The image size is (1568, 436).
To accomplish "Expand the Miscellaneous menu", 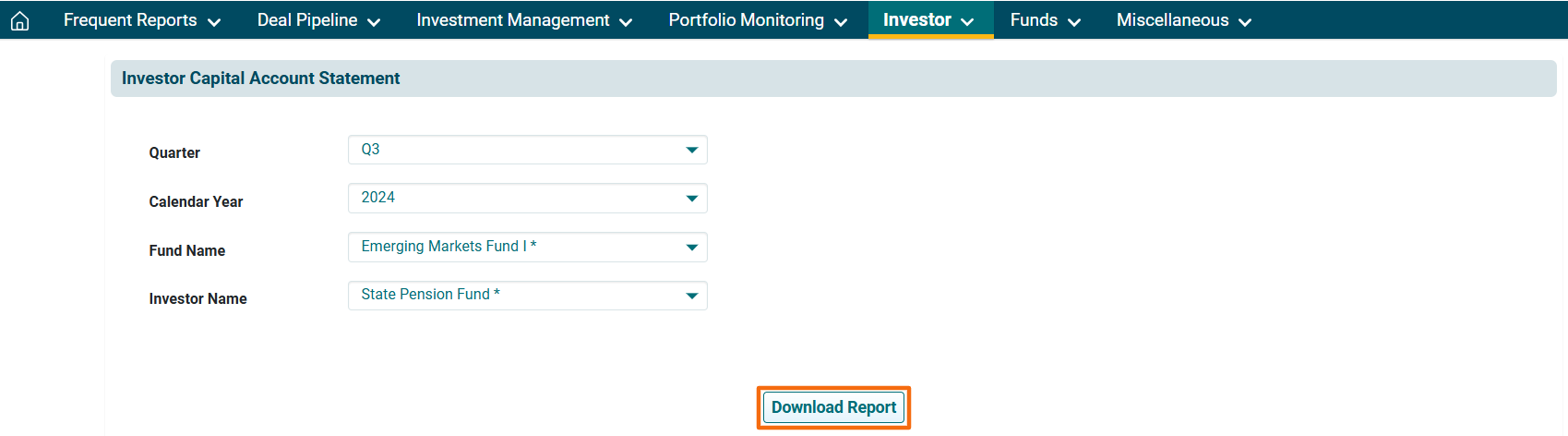I will pos(1172,20).
